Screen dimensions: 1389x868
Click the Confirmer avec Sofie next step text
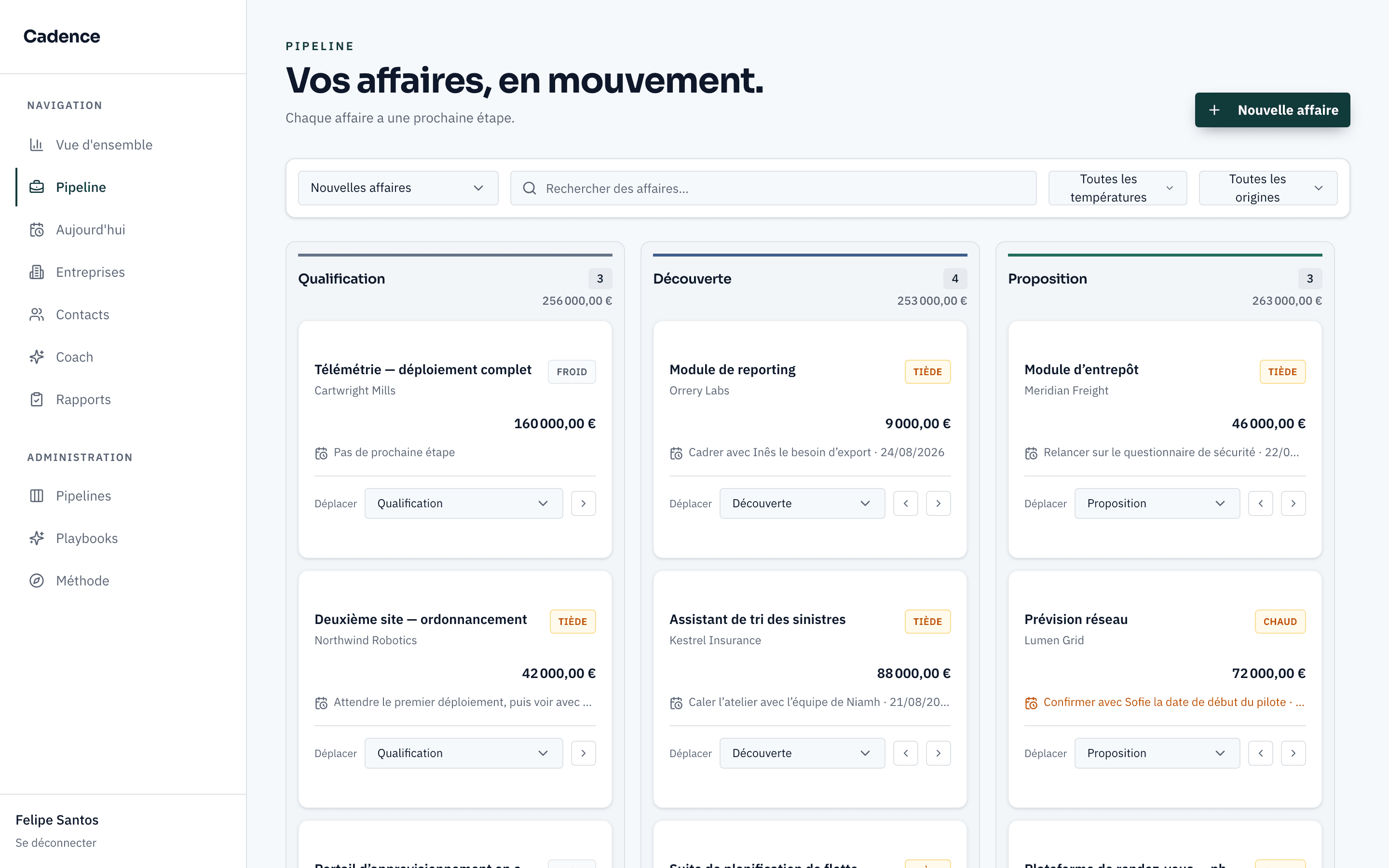(x=1174, y=702)
